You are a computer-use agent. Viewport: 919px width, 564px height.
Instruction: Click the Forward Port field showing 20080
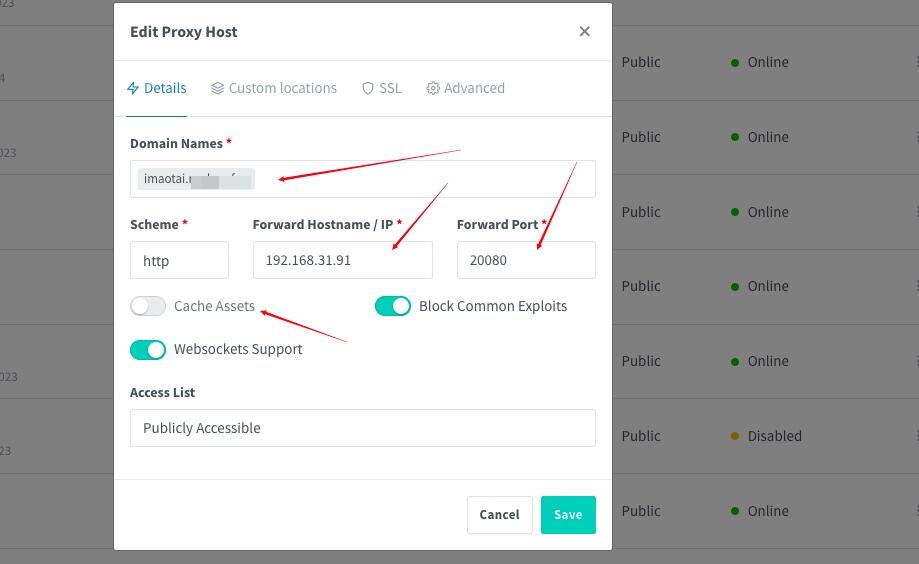(526, 260)
